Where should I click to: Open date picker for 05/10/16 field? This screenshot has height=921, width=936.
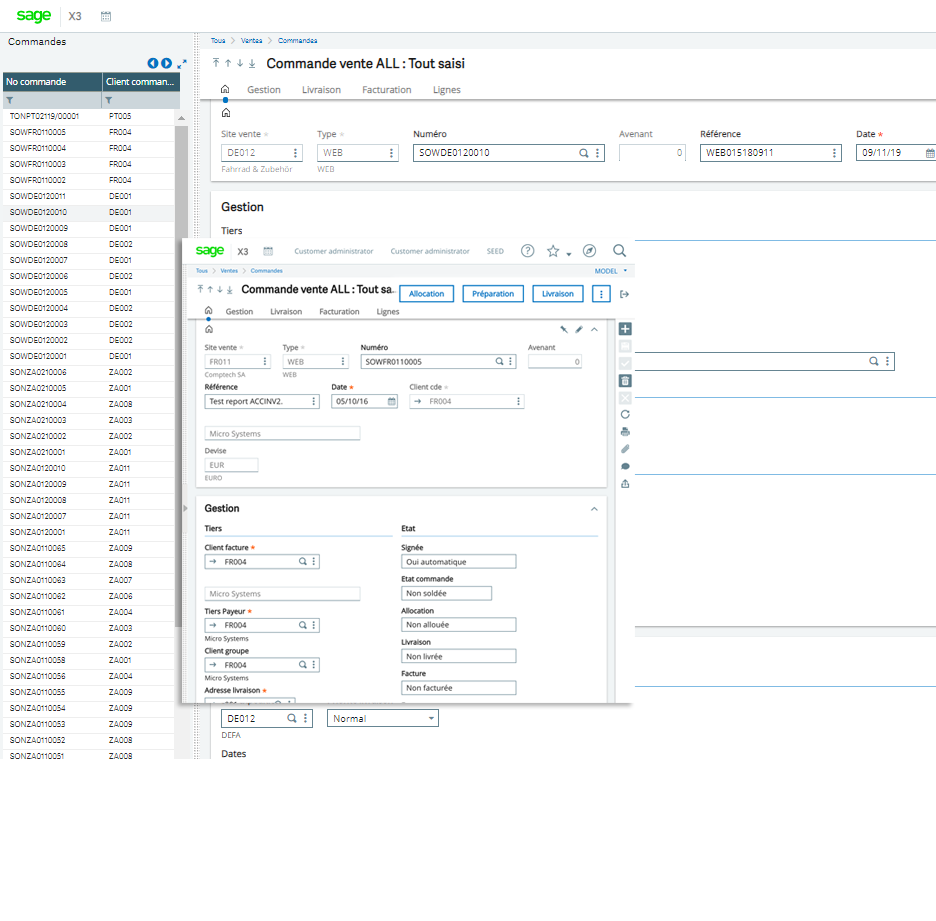[x=392, y=401]
